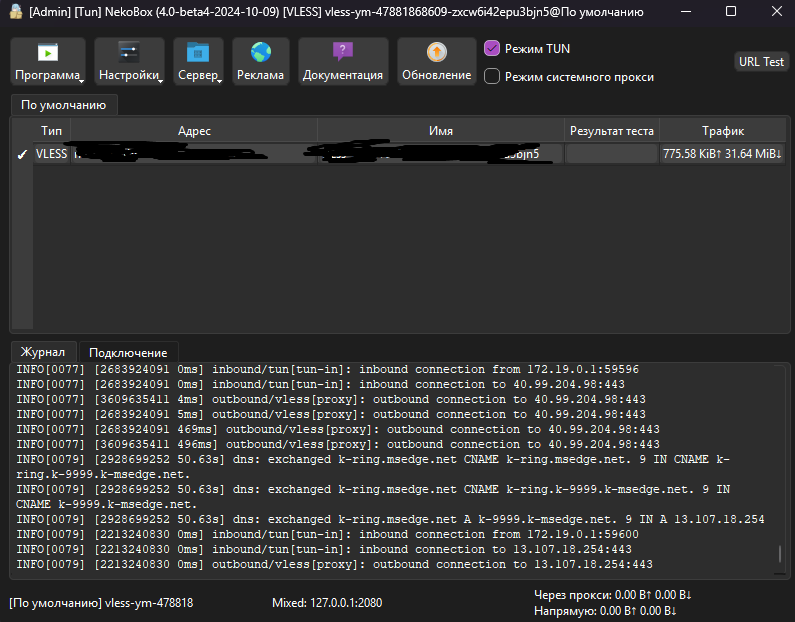Run the URL Test button
This screenshot has height=622, width=795.
[x=761, y=62]
